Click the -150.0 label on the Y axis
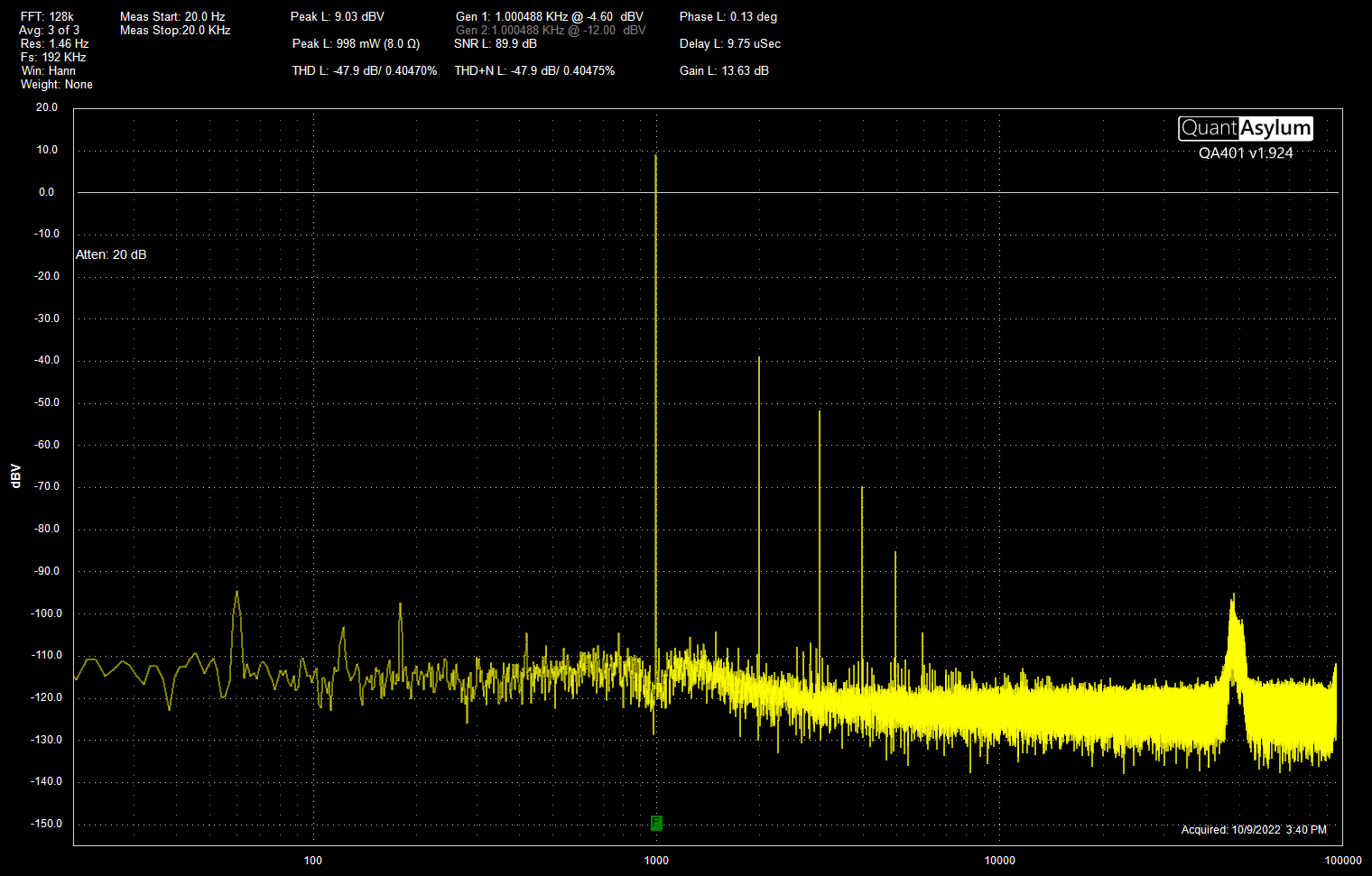The image size is (1372, 876). tap(47, 824)
